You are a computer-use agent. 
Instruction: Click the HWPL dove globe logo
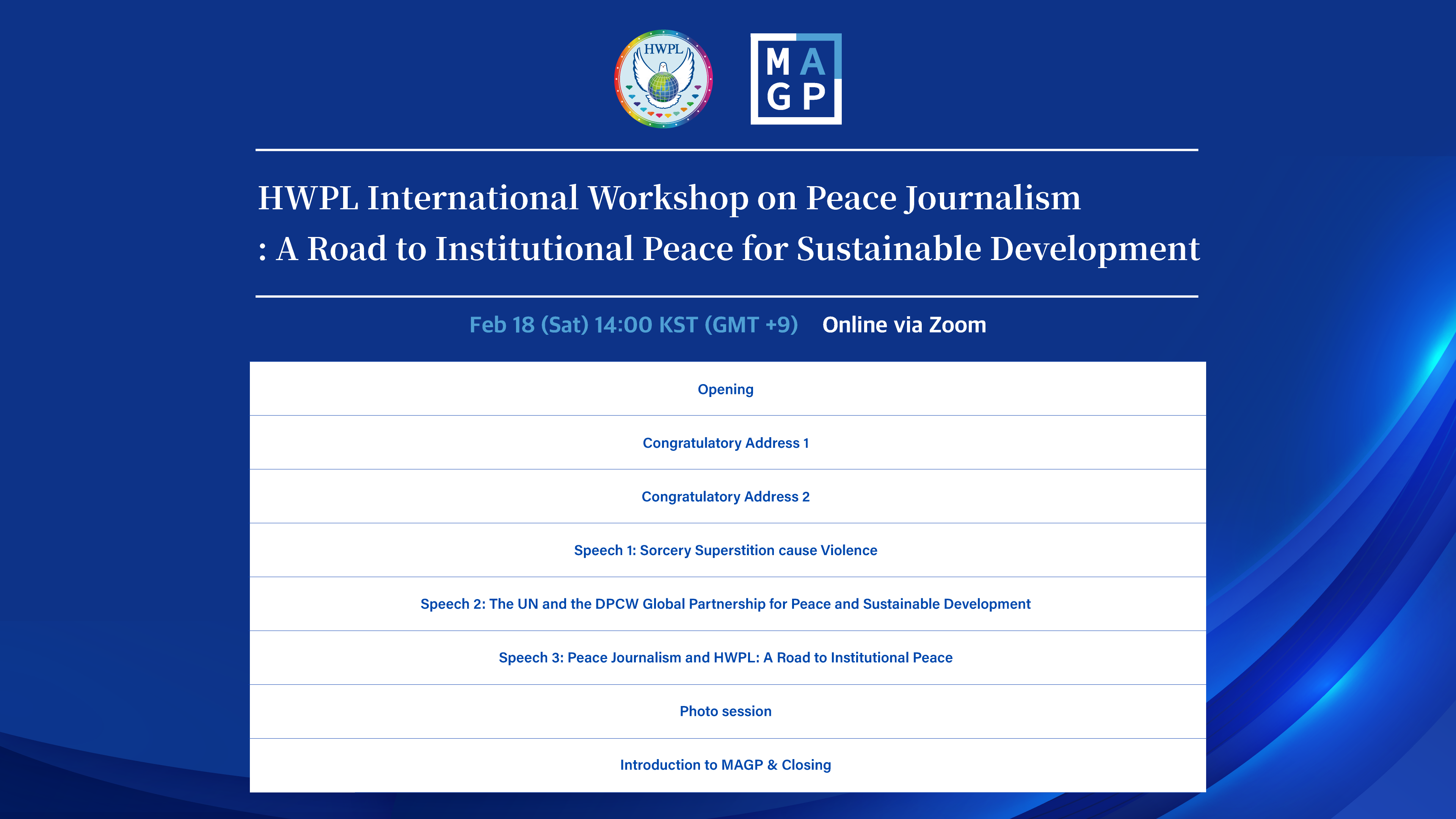coord(663,79)
